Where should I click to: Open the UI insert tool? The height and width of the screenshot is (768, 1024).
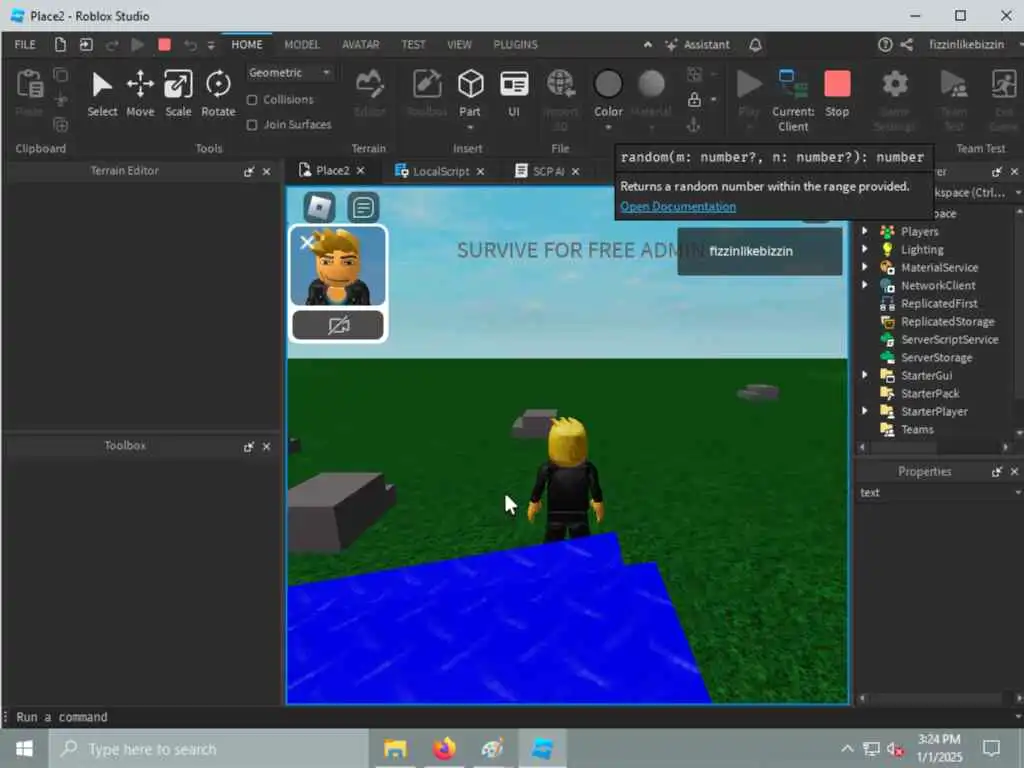point(514,93)
